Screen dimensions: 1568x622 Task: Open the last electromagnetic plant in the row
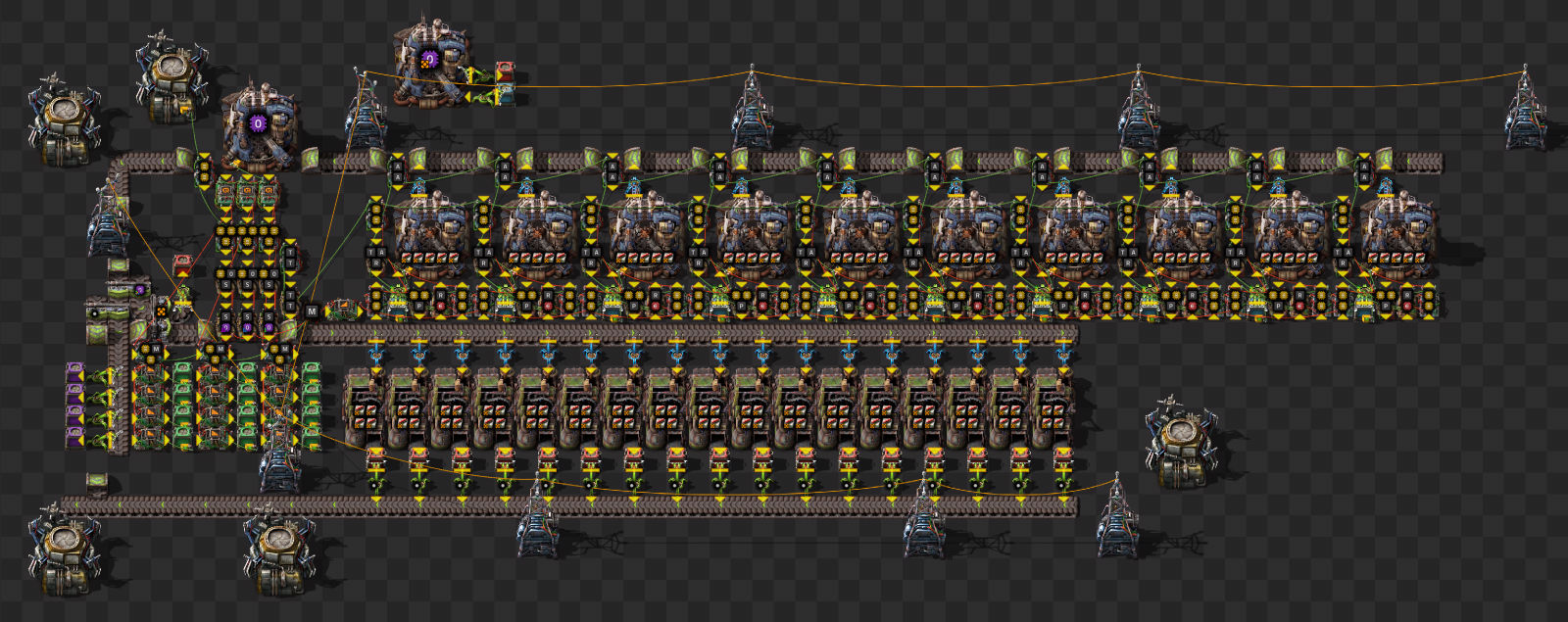point(1399,235)
